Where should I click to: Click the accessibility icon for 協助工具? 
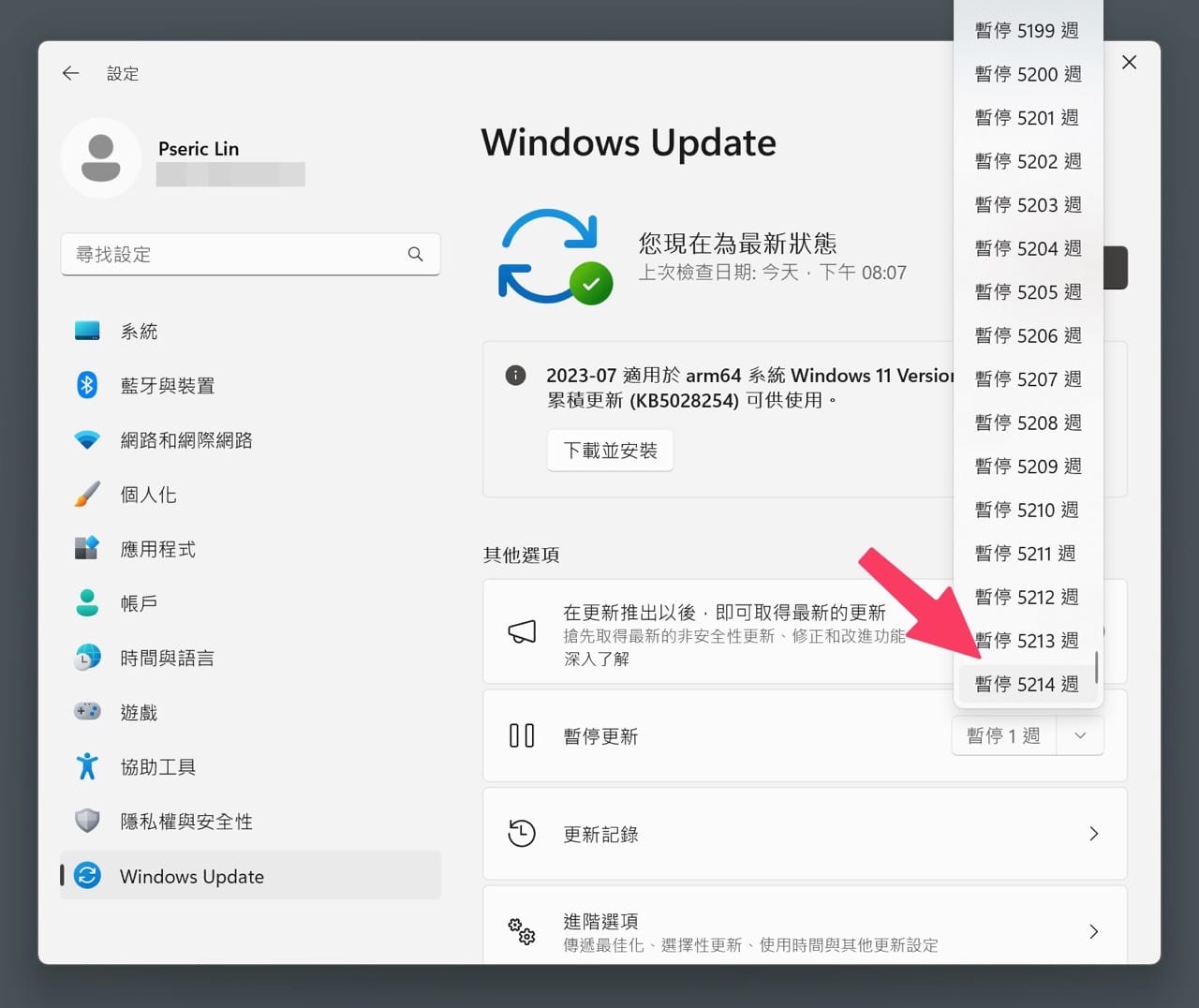[x=87, y=766]
